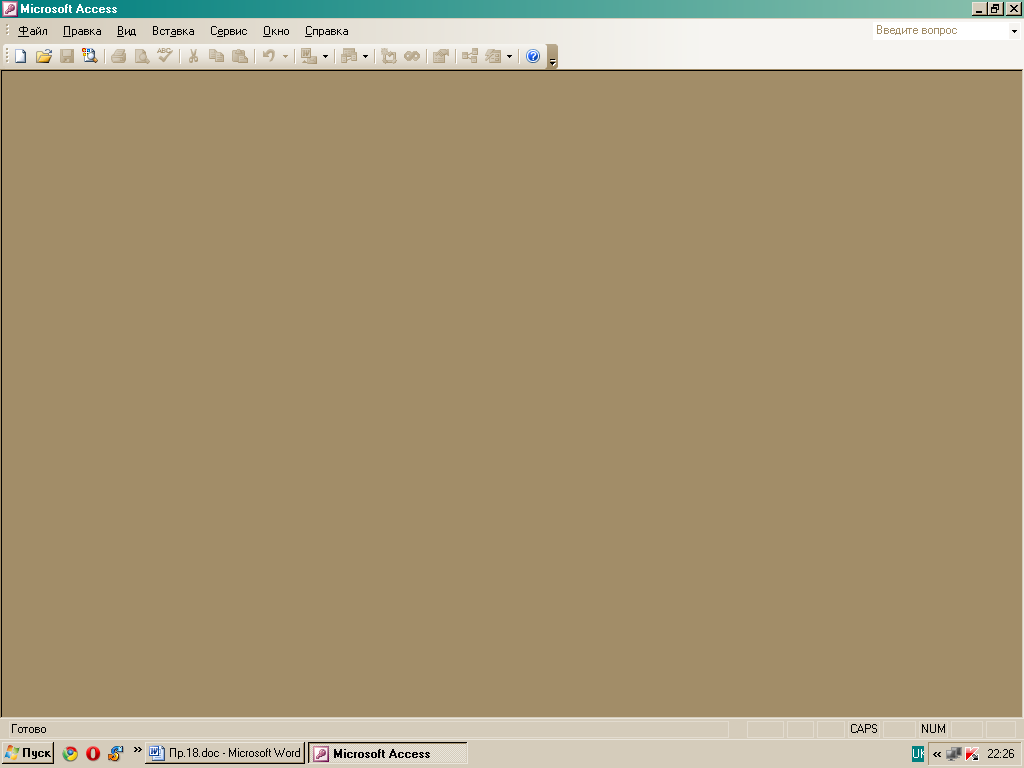This screenshot has height=768, width=1024.
Task: Open the Relationships window icon
Action: click(x=470, y=56)
